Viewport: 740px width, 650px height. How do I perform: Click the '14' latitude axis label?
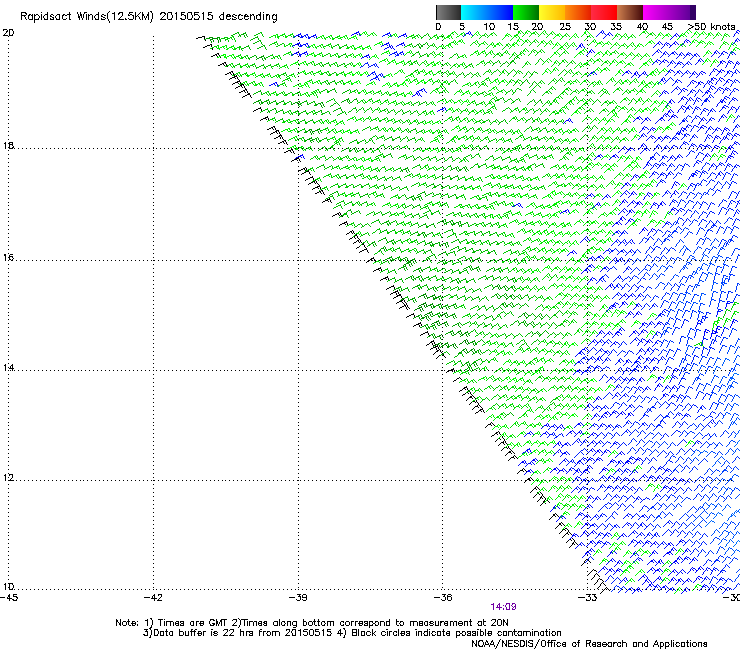pos(8,368)
